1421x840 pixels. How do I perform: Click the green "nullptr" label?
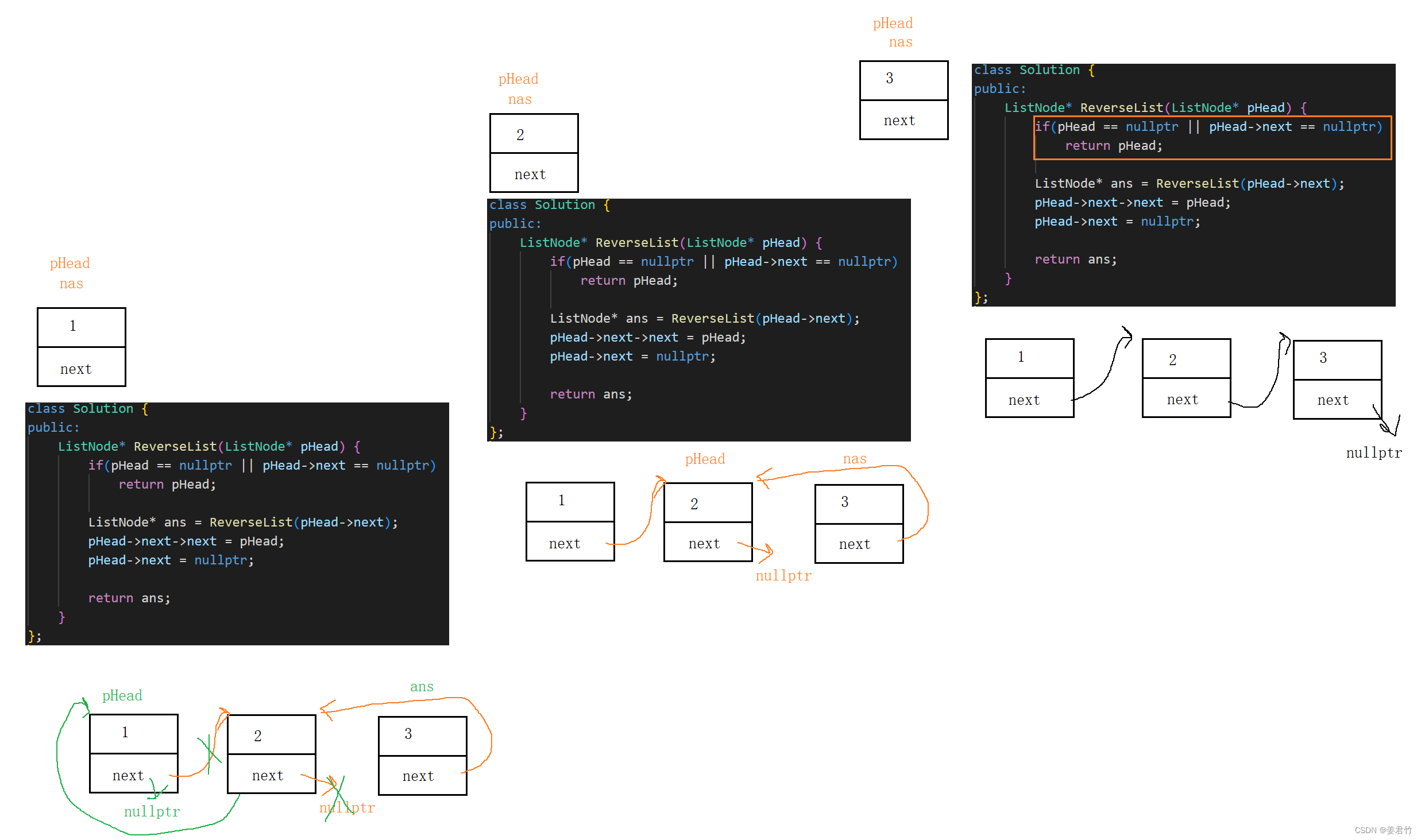click(152, 811)
